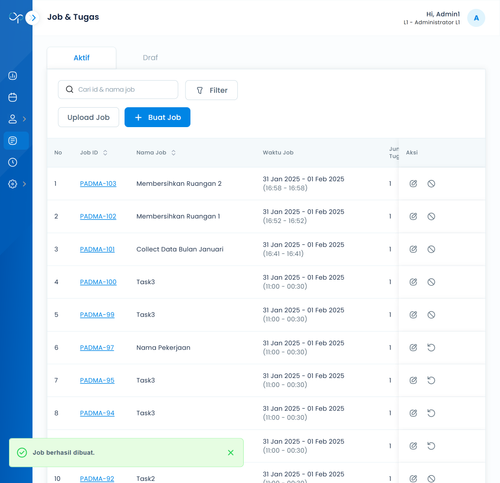Restore job PADMA-97 with undo icon

(431, 348)
